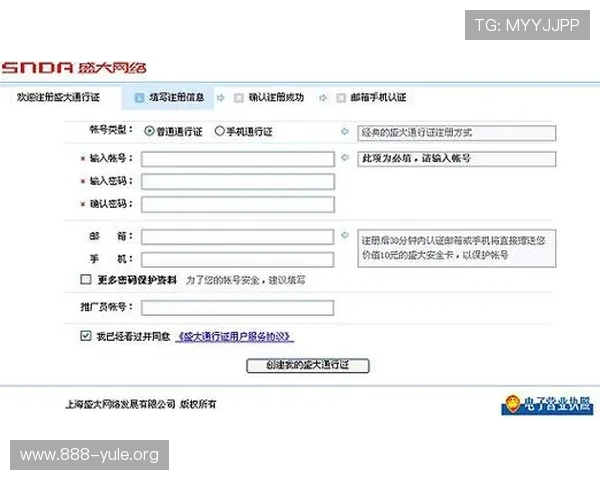Focus the 输入帐号 input field
600x480 pixels.
(x=238, y=159)
